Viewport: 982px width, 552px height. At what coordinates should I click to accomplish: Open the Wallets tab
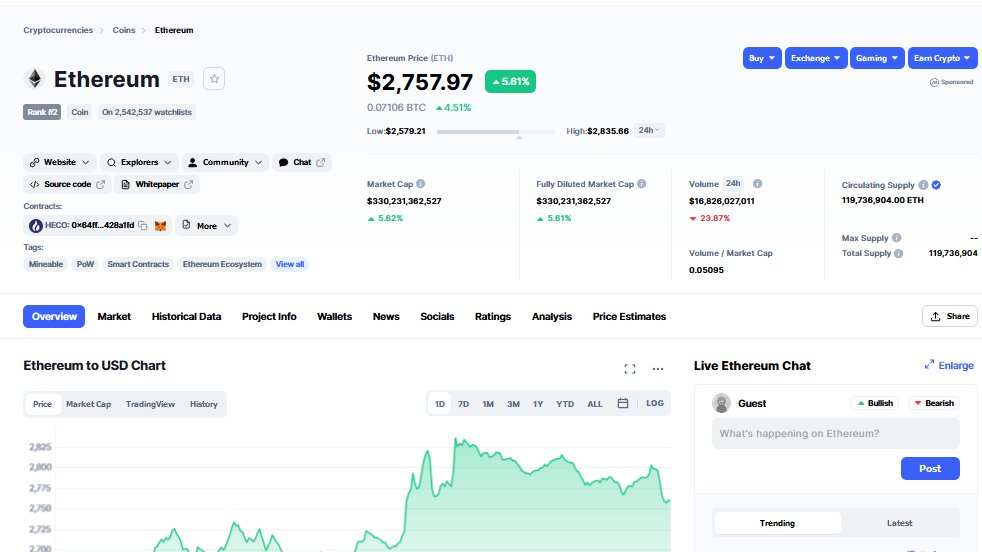334,316
